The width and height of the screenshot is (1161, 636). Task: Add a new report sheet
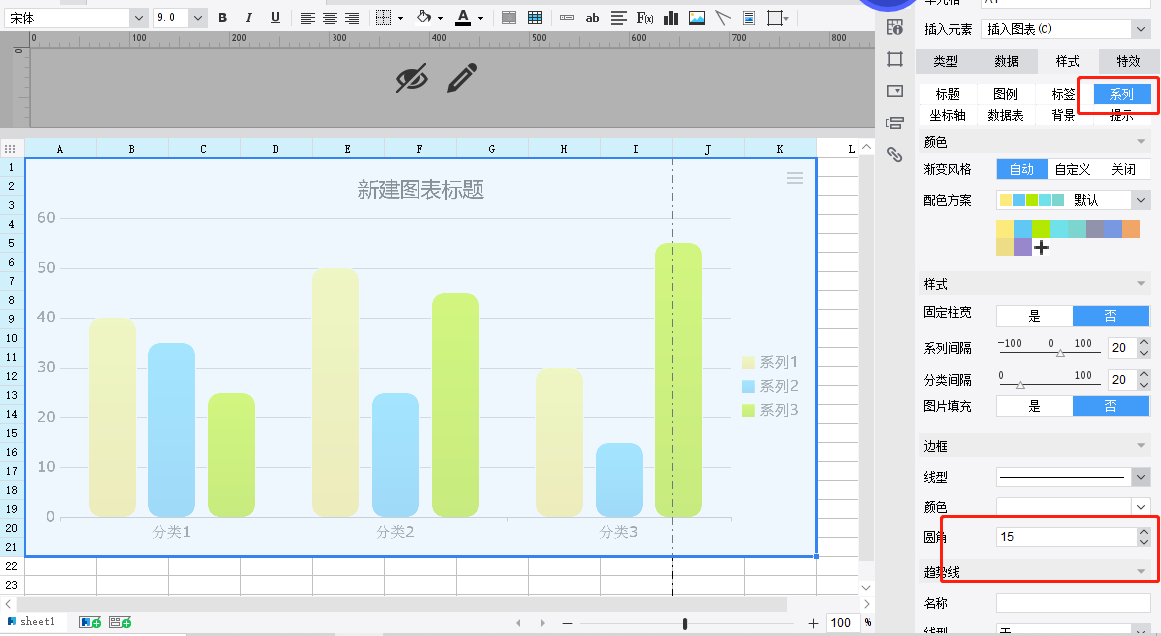(90, 622)
